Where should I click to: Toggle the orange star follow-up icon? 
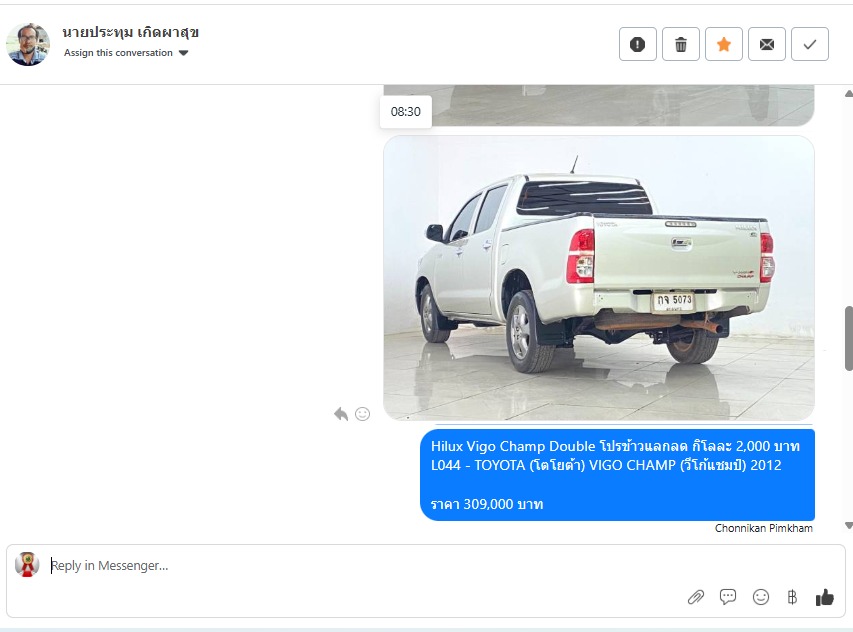[724, 44]
